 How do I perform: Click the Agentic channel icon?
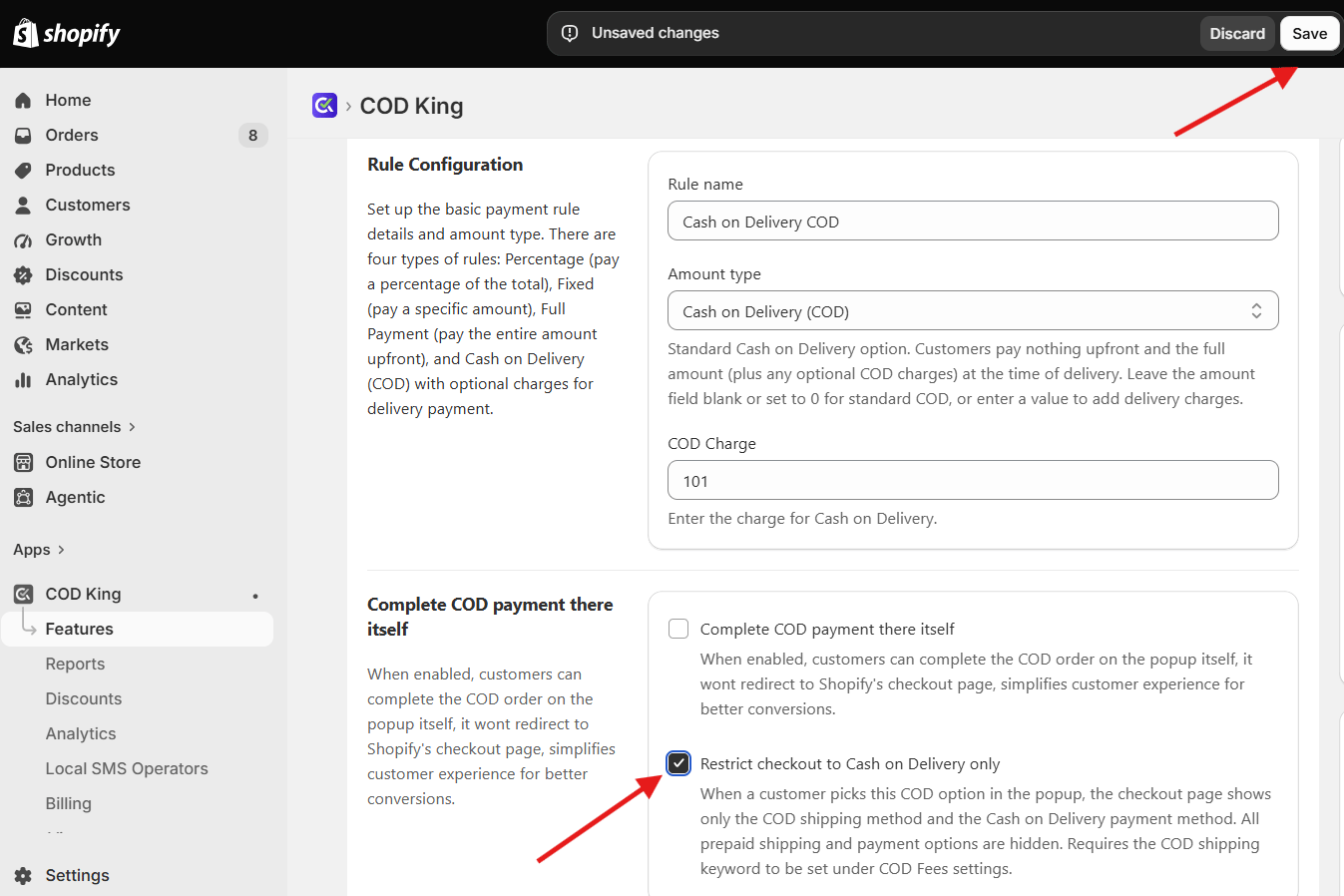pos(23,497)
